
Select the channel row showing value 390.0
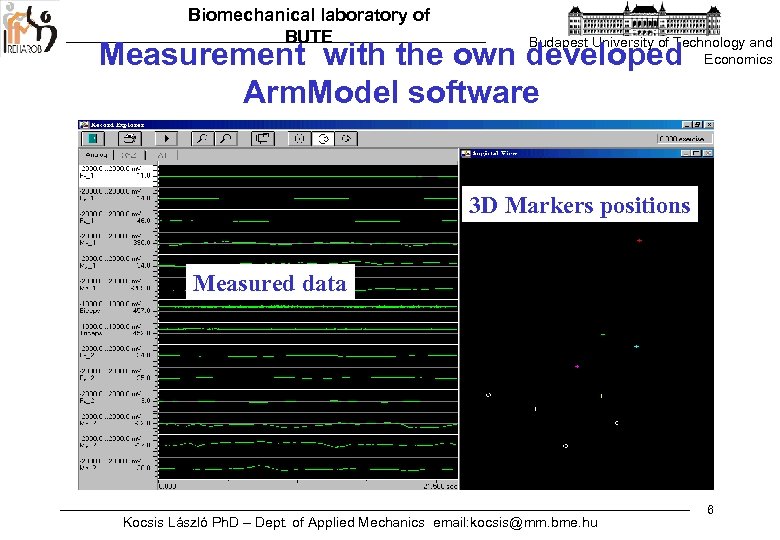(x=116, y=243)
